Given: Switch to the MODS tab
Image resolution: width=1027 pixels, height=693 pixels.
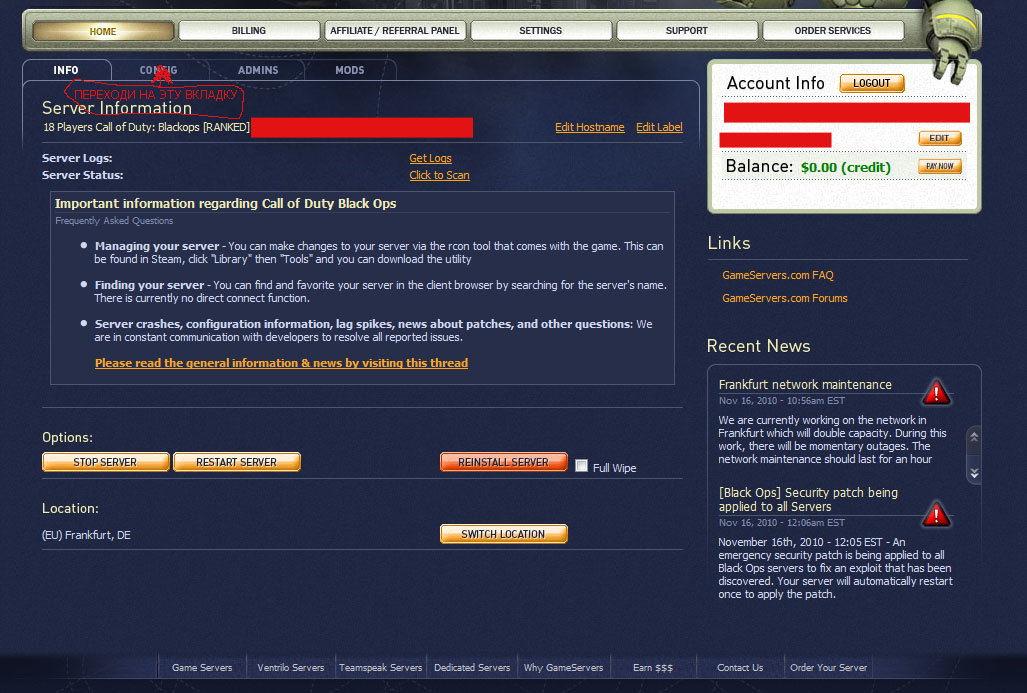Looking at the screenshot, I should (x=350, y=70).
